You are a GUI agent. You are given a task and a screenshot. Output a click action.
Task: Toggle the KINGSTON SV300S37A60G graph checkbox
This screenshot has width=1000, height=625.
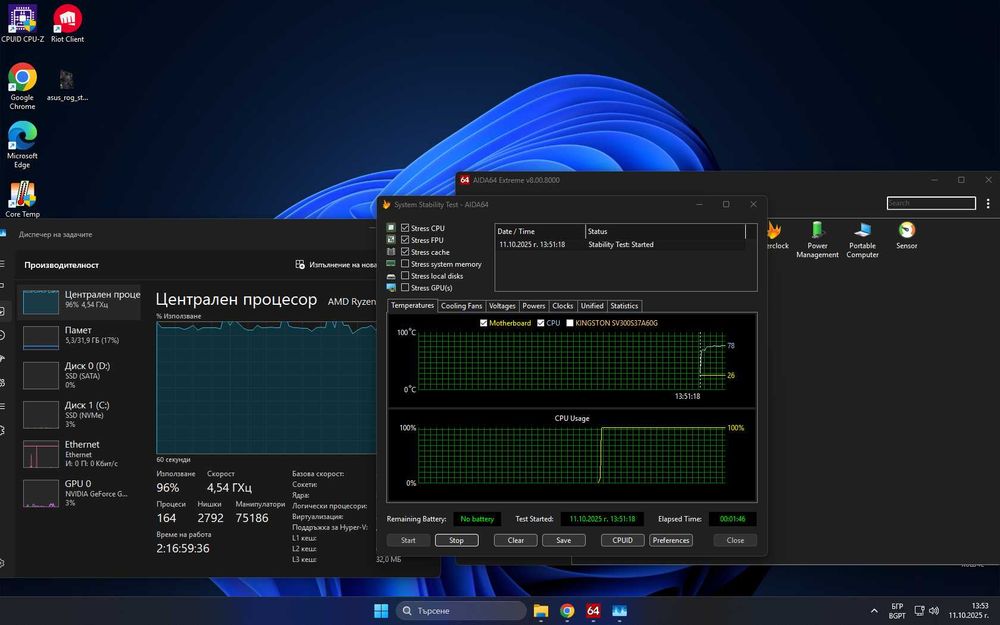(x=571, y=323)
